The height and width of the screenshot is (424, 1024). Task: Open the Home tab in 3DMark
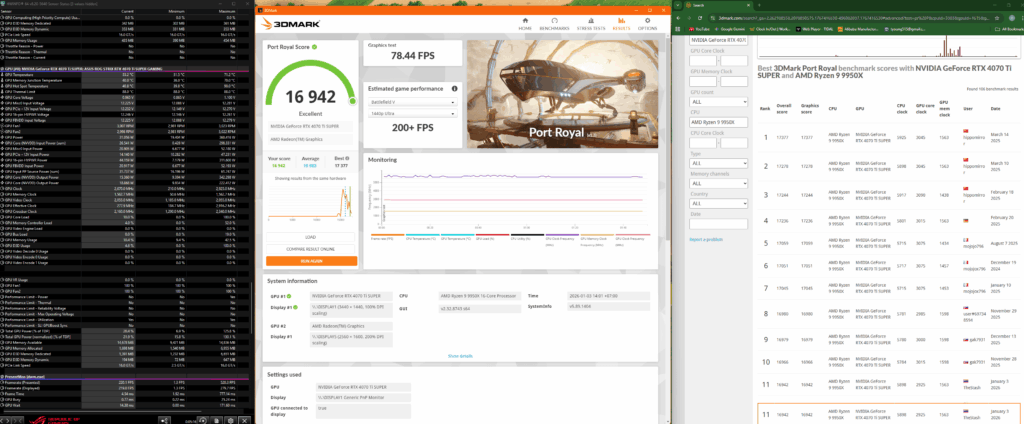525,24
